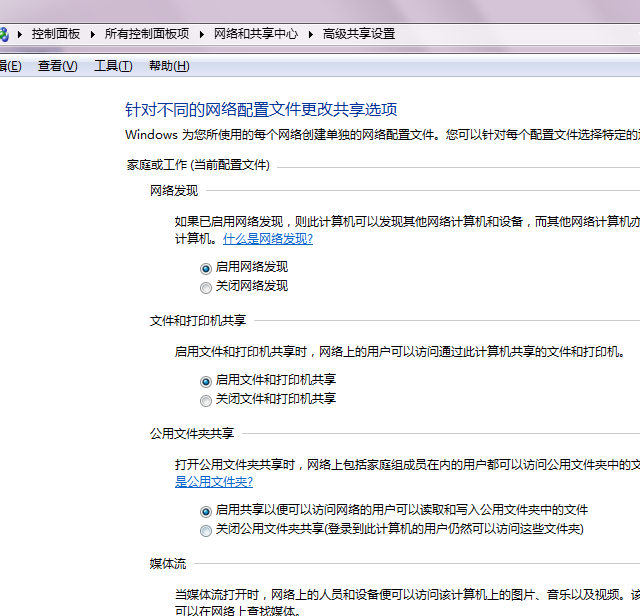Click 高级共享设置 breadcrumb
This screenshot has width=640, height=616.
pyautogui.click(x=359, y=34)
